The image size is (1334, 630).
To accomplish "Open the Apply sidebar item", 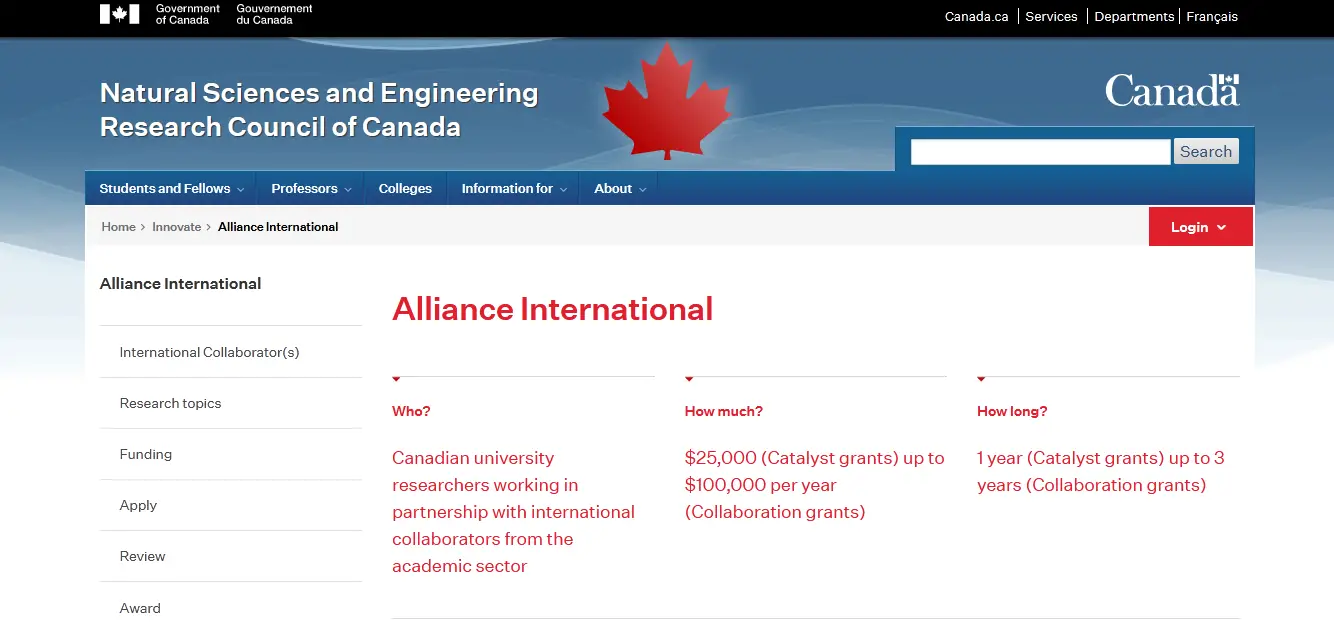I will 138,505.
